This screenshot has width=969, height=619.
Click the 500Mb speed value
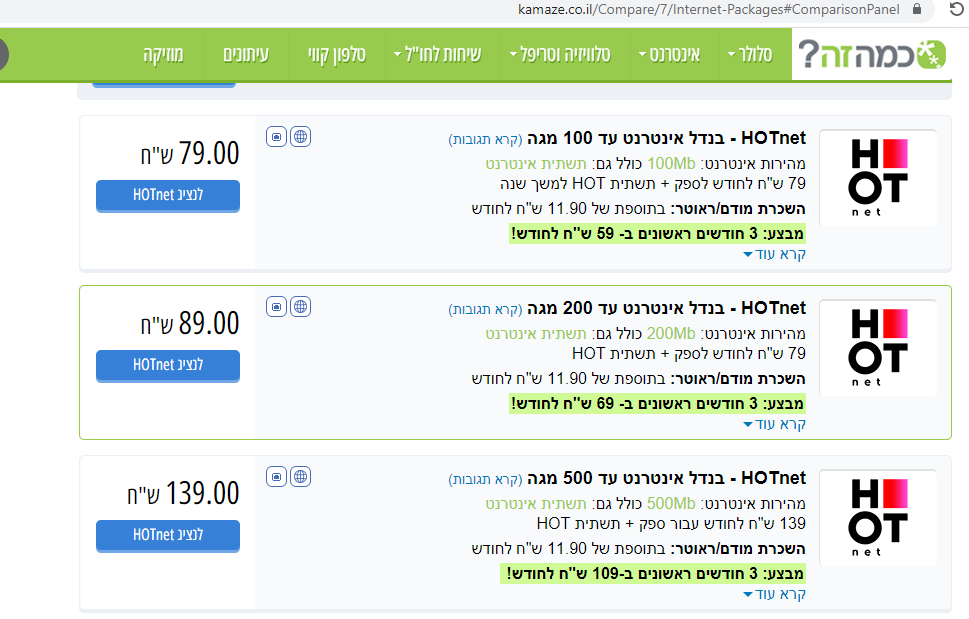671,503
